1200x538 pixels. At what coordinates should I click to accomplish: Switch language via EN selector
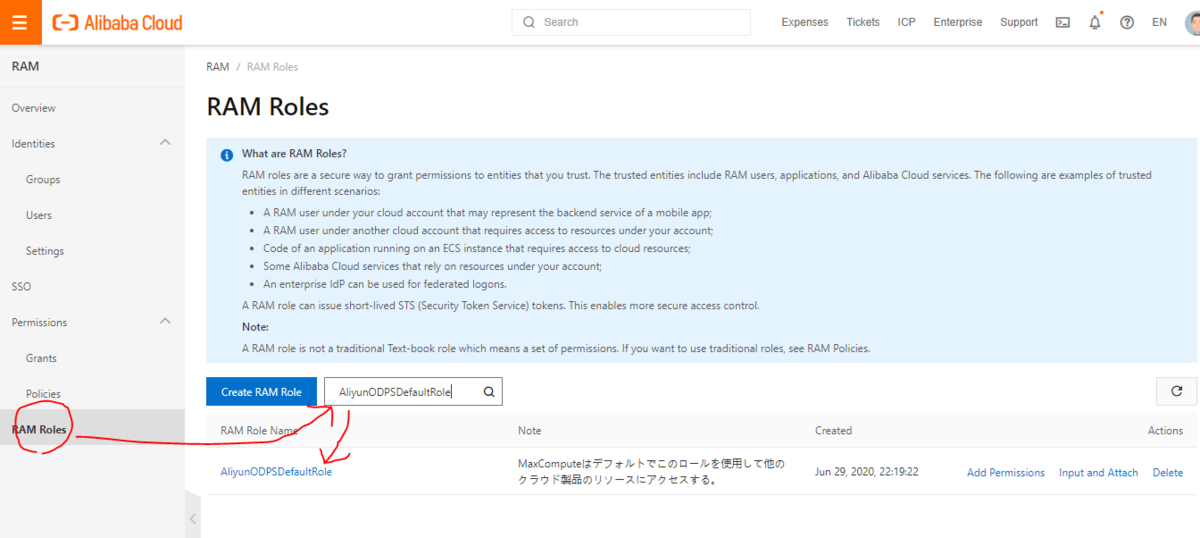pos(1159,22)
